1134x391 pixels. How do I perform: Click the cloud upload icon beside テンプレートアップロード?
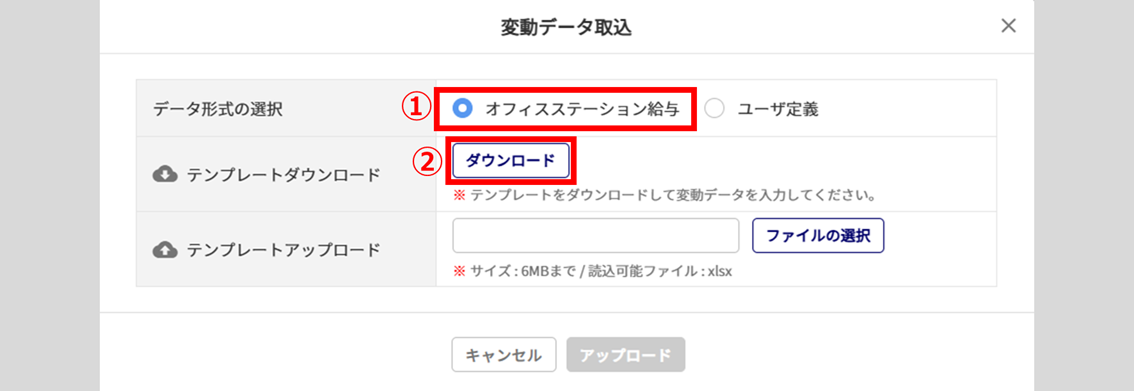pyautogui.click(x=165, y=250)
